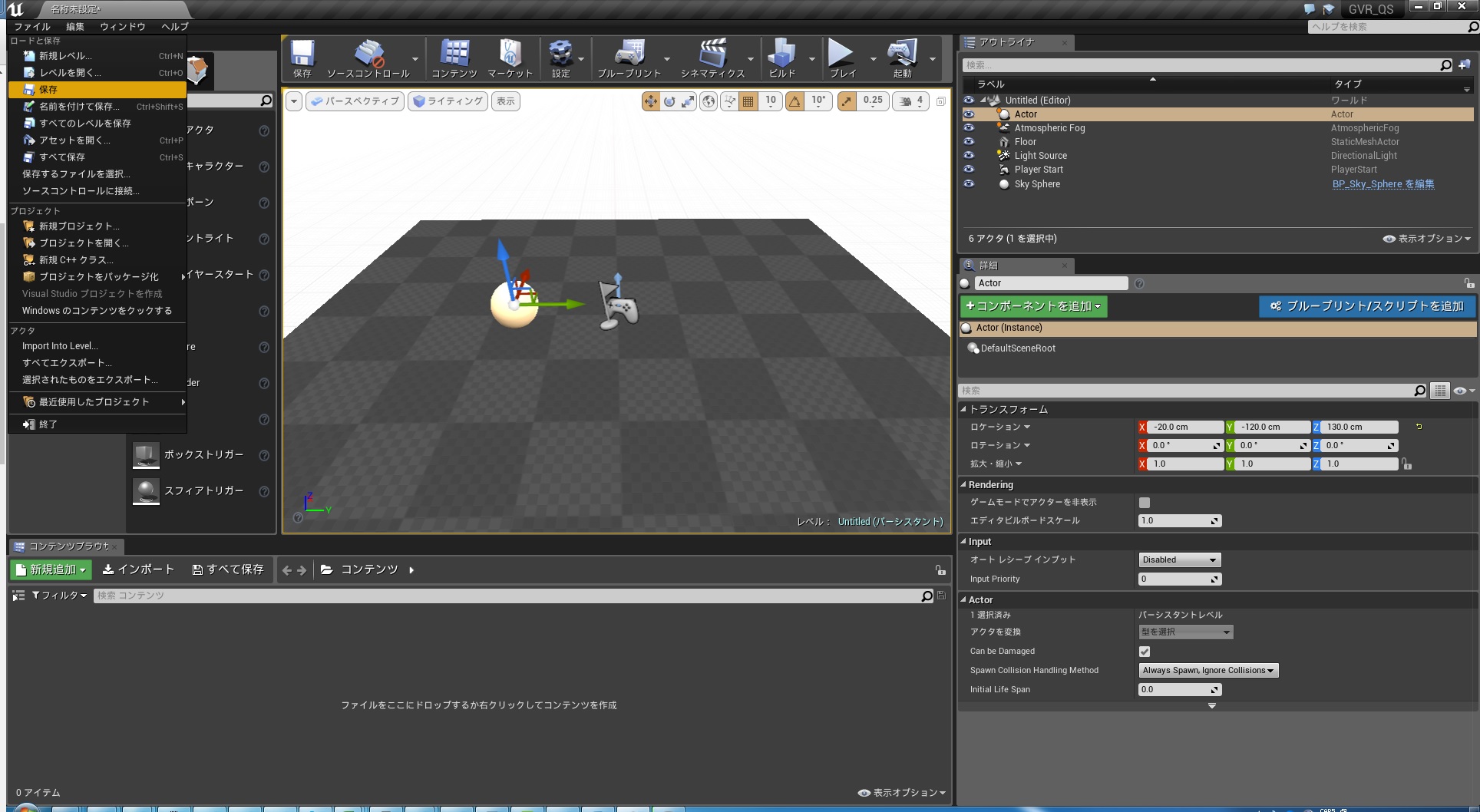
Task: Select the scale gizmo tool in viewport
Action: pyautogui.click(x=688, y=101)
